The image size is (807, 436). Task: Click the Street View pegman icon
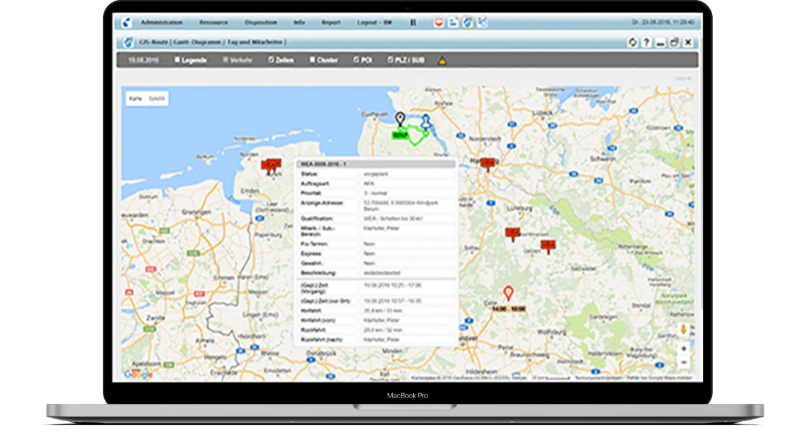[x=683, y=329]
